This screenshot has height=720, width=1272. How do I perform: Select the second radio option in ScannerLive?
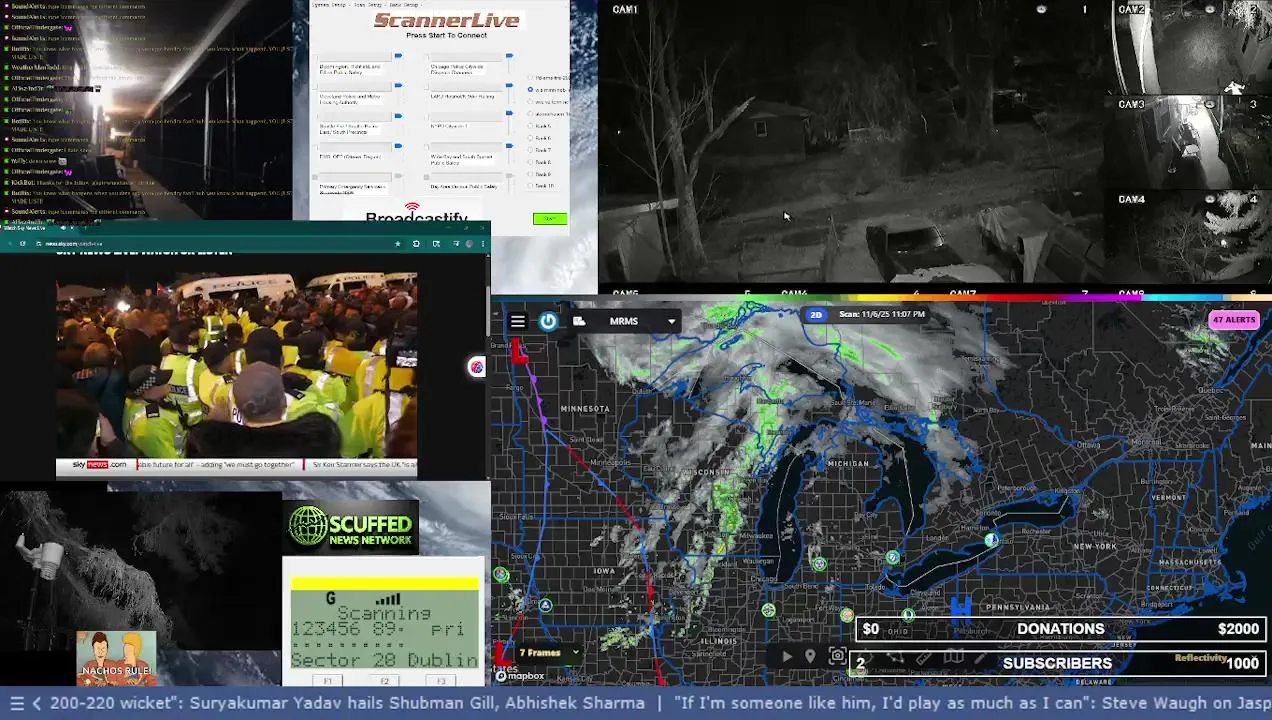click(530, 89)
